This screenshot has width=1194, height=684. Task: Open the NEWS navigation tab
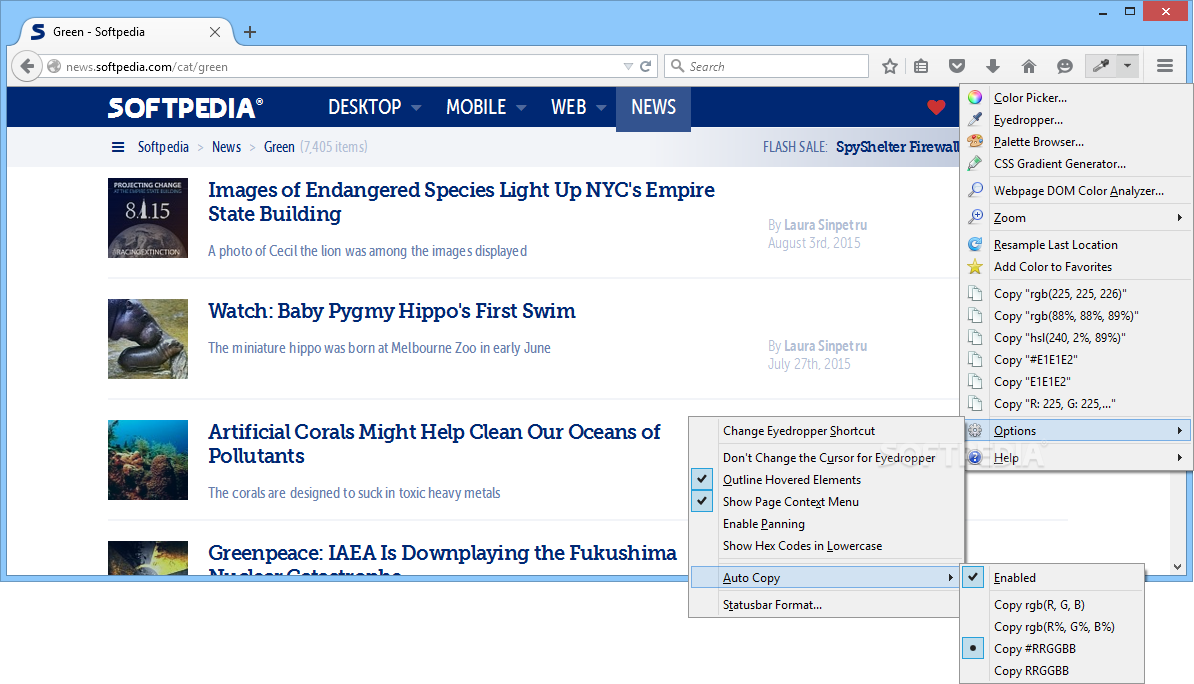pos(653,107)
